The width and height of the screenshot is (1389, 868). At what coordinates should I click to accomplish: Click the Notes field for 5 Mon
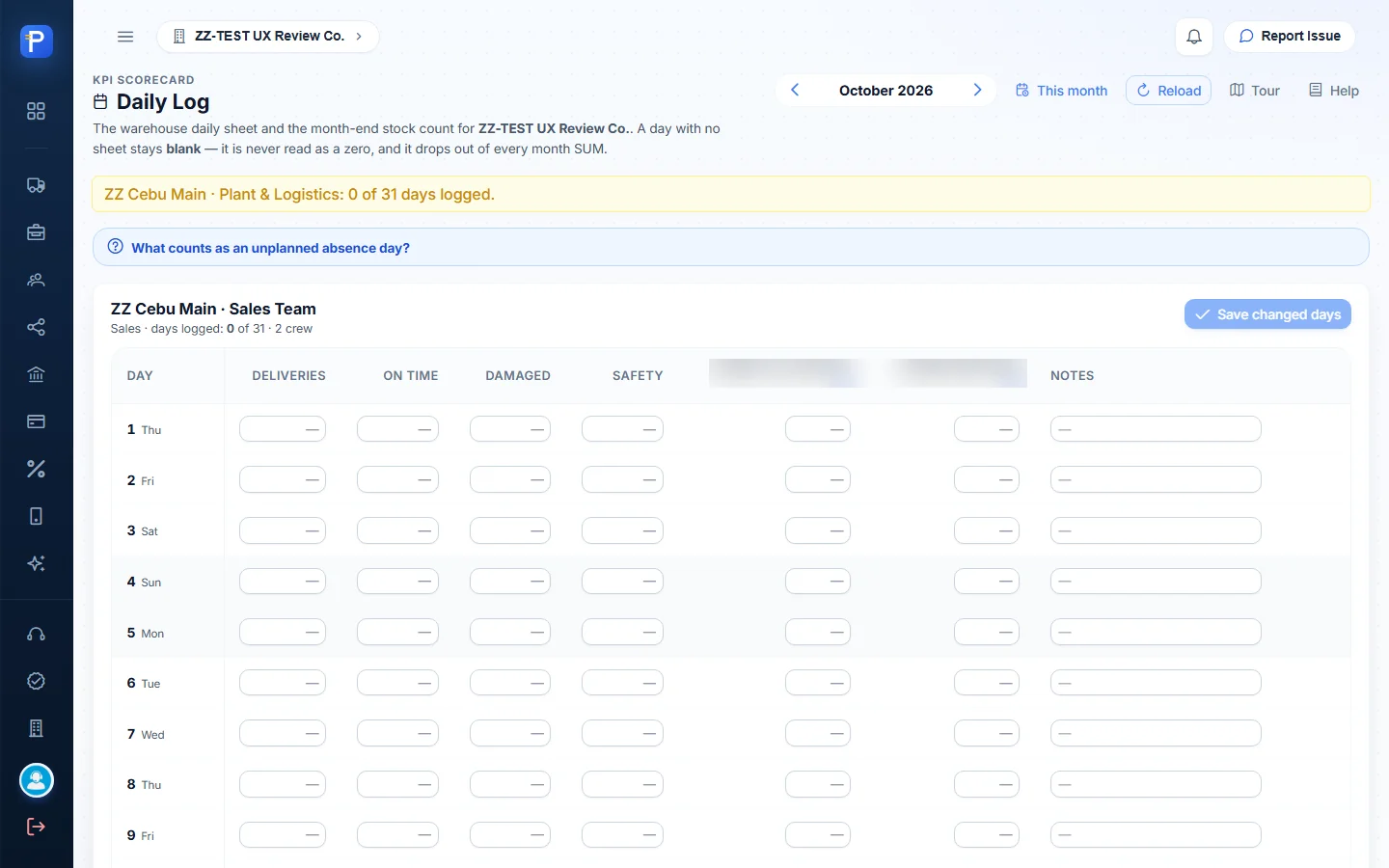click(x=1156, y=633)
